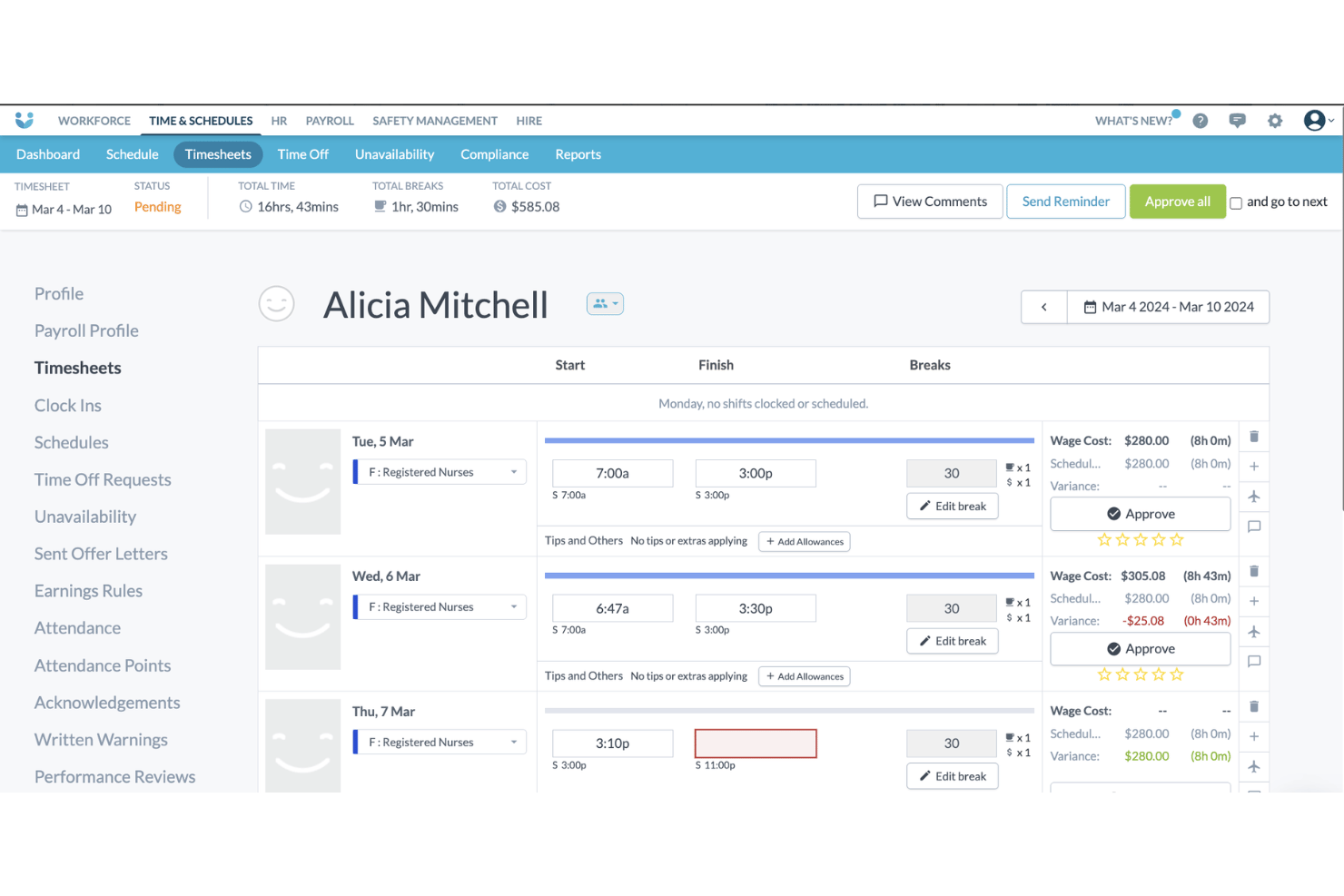Image resolution: width=1344 pixels, height=896 pixels.
Task: Click the Wed, 6 Mar employee photo thumbnail
Action: click(x=303, y=616)
